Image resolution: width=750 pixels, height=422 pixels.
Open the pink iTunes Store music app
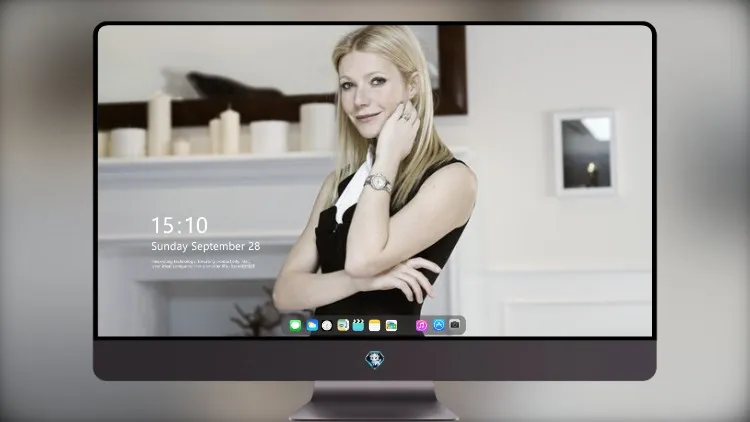421,325
